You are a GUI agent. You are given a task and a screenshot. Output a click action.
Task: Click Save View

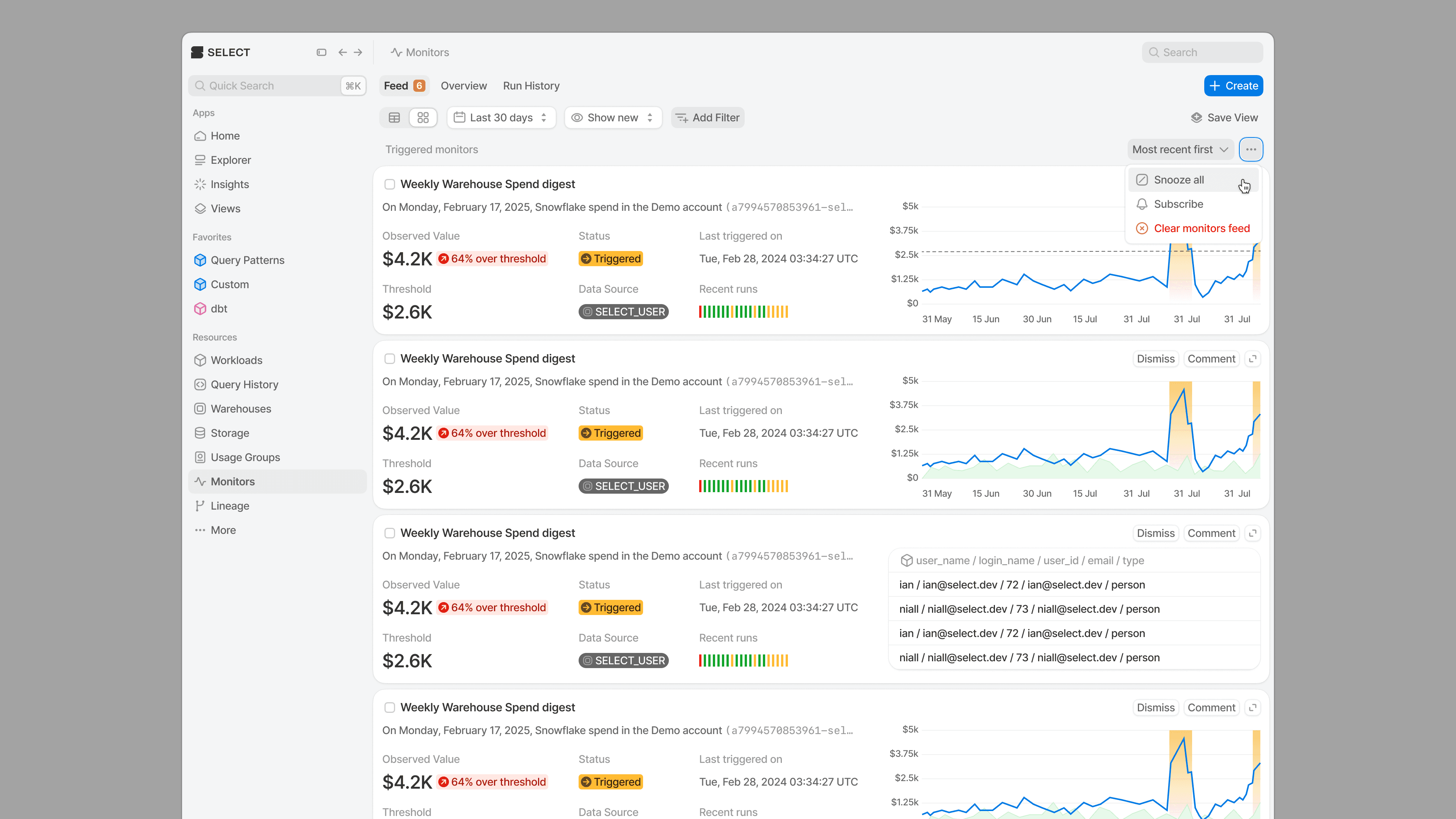coord(1224,118)
